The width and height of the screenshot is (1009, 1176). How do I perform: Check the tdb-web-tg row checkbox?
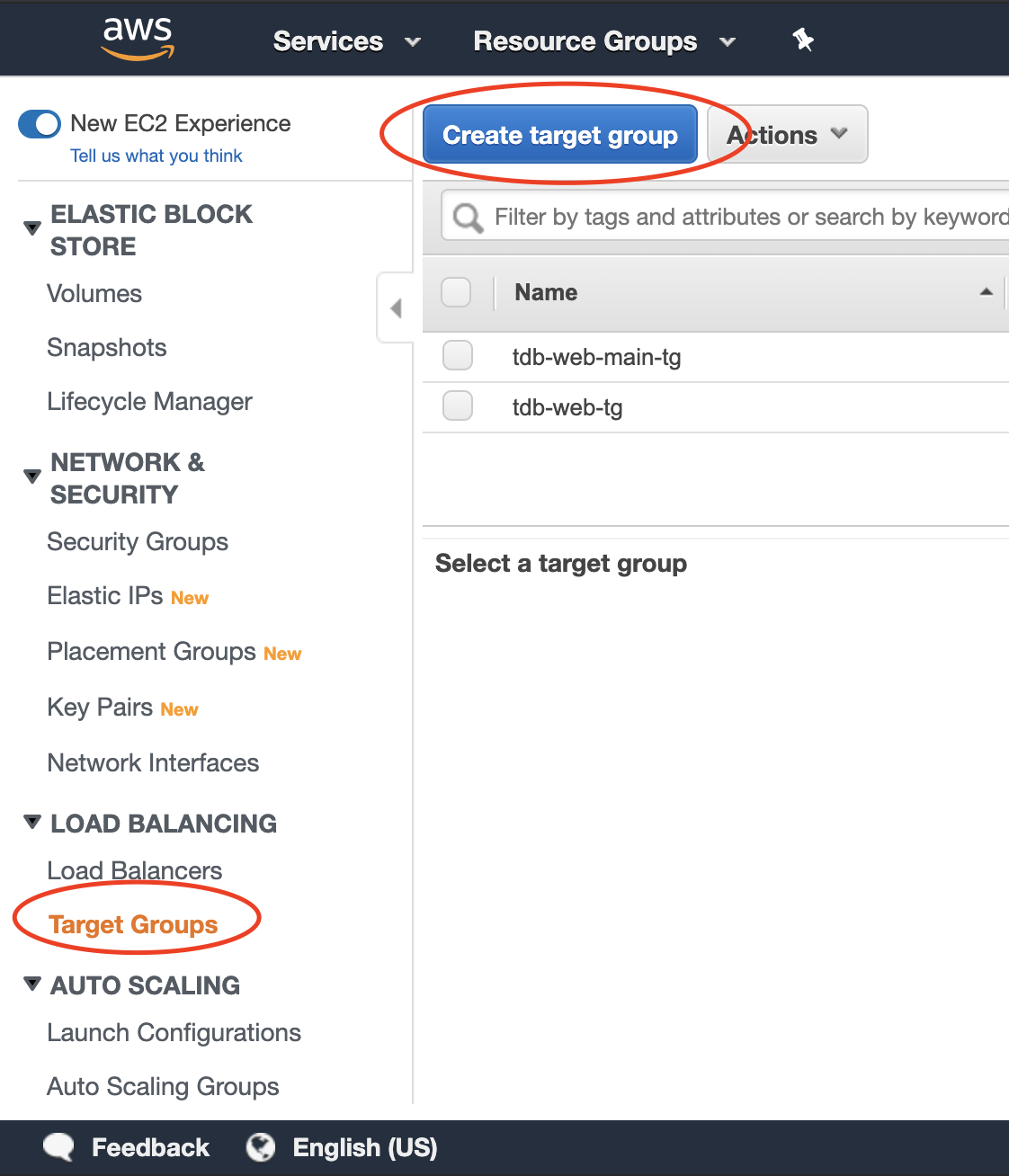[x=458, y=406]
